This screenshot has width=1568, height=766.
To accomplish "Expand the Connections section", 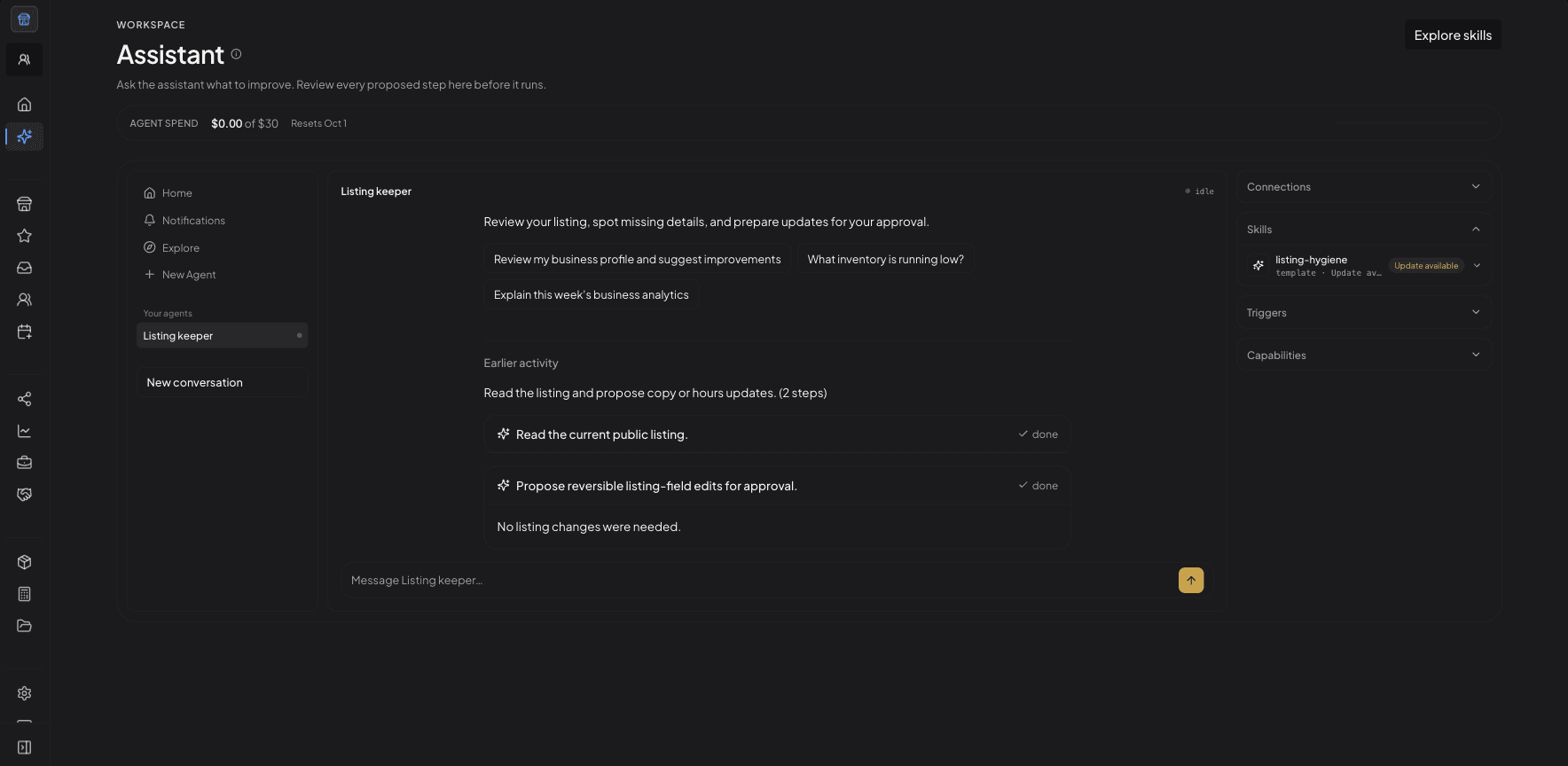I will point(1363,187).
